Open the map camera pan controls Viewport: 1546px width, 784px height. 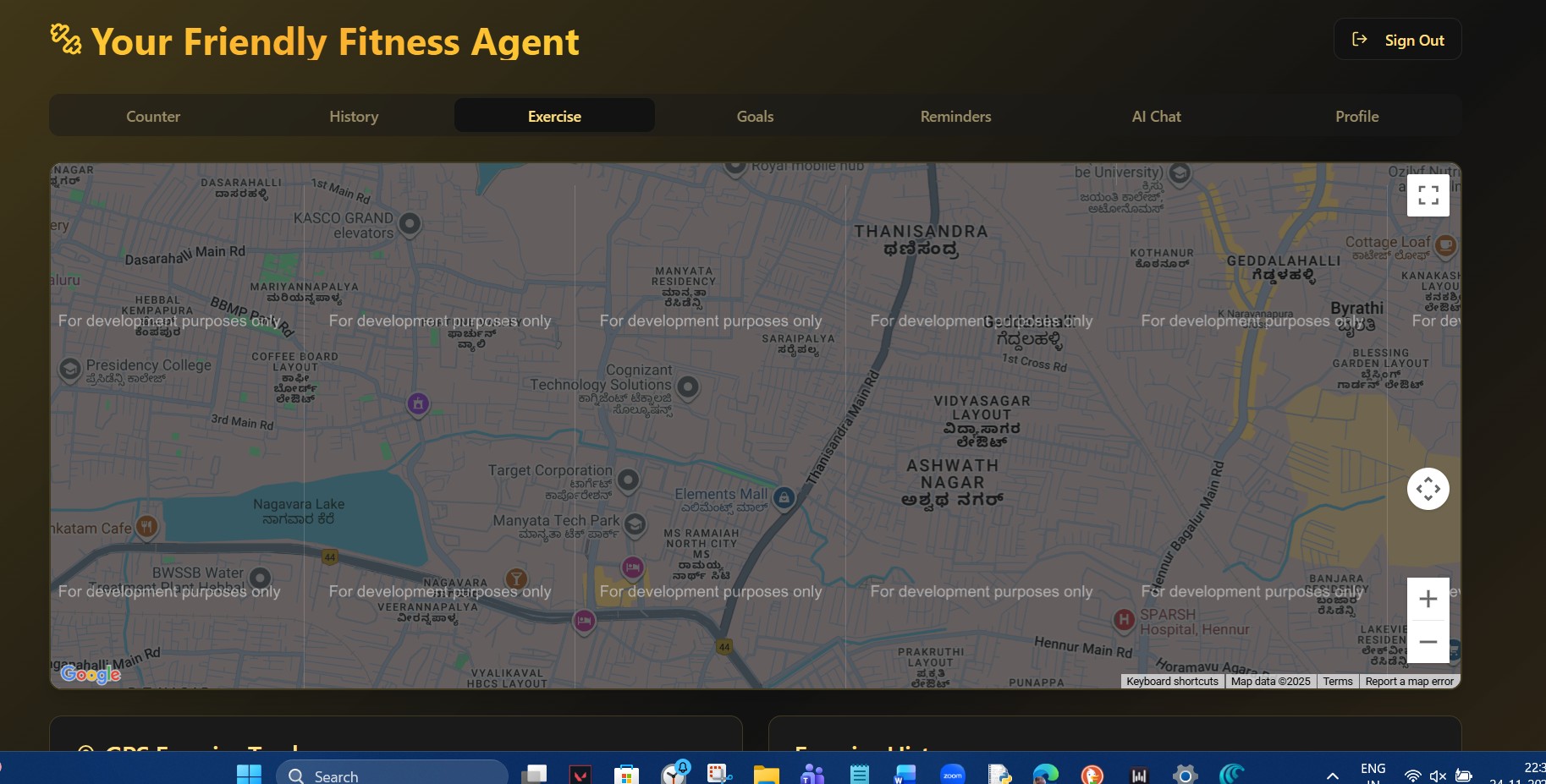(1428, 489)
